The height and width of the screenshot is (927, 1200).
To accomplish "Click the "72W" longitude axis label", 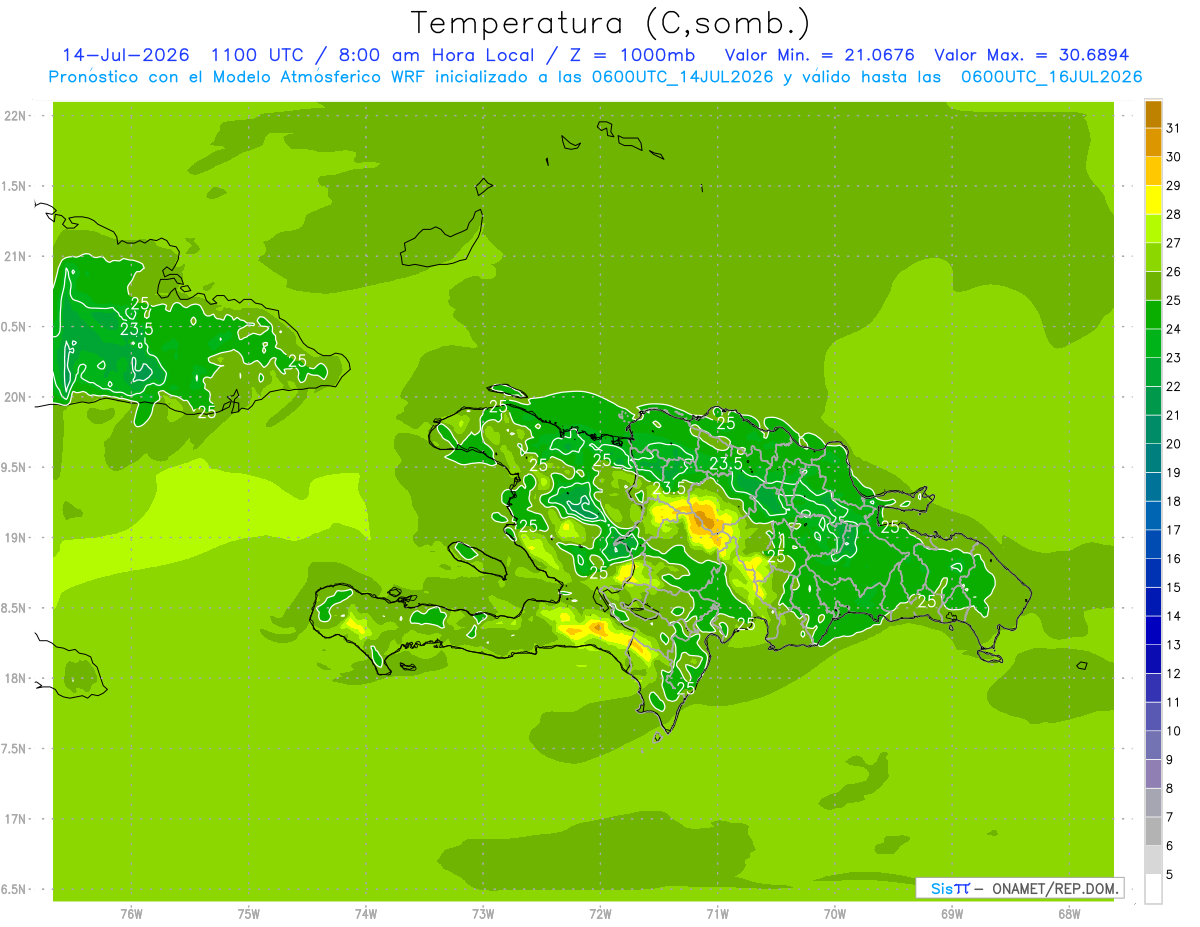I will coord(600,914).
